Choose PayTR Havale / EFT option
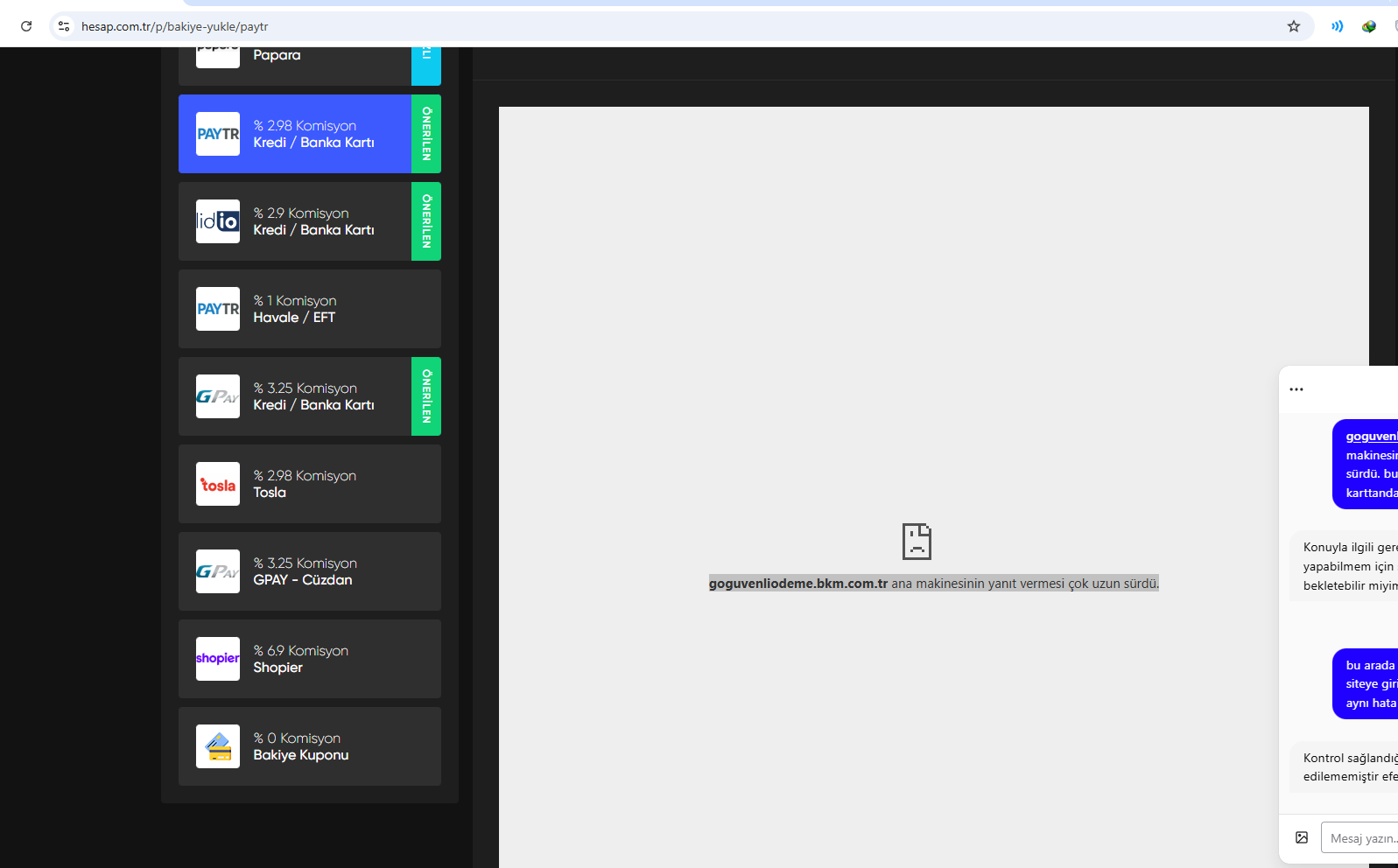The height and width of the screenshot is (868, 1398). (310, 309)
